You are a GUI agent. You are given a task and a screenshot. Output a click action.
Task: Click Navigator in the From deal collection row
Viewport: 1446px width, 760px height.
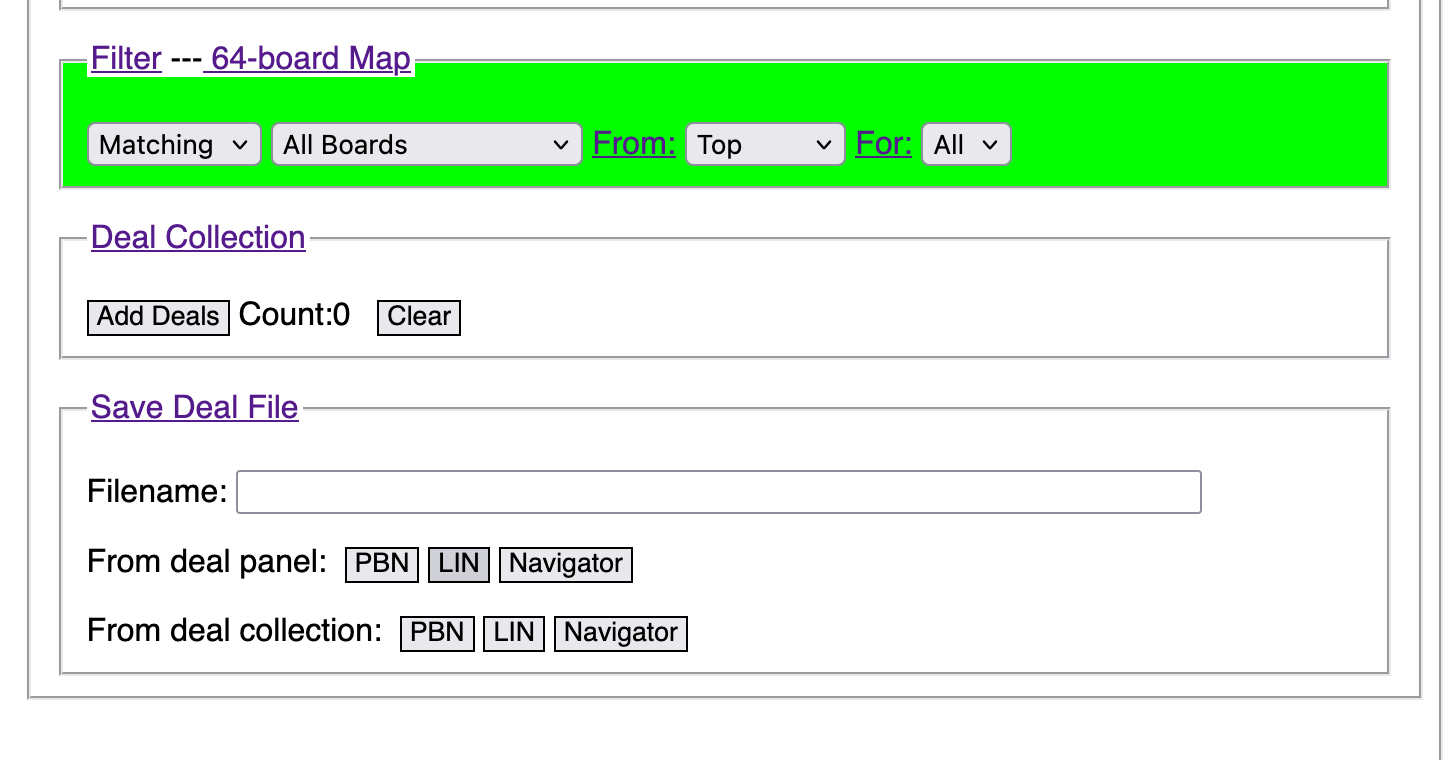[x=621, y=633]
